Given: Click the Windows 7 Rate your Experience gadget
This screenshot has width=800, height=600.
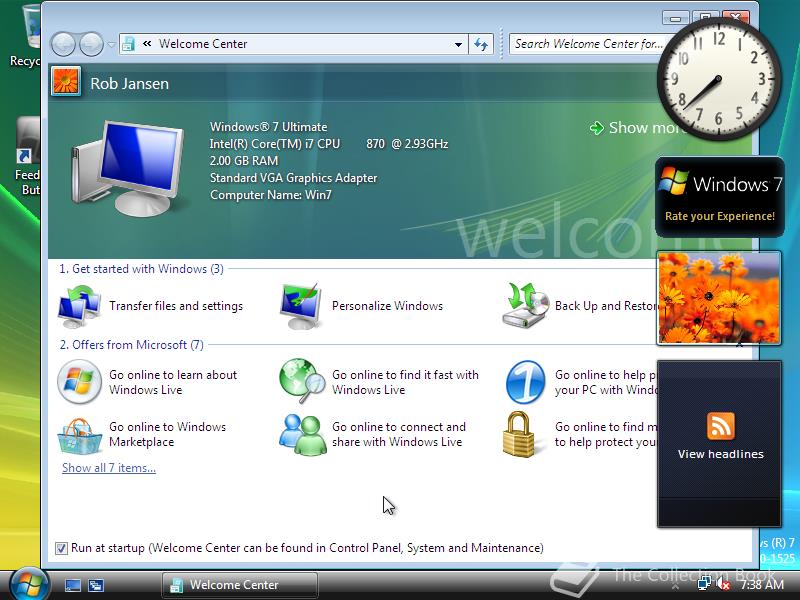Looking at the screenshot, I should 719,197.
